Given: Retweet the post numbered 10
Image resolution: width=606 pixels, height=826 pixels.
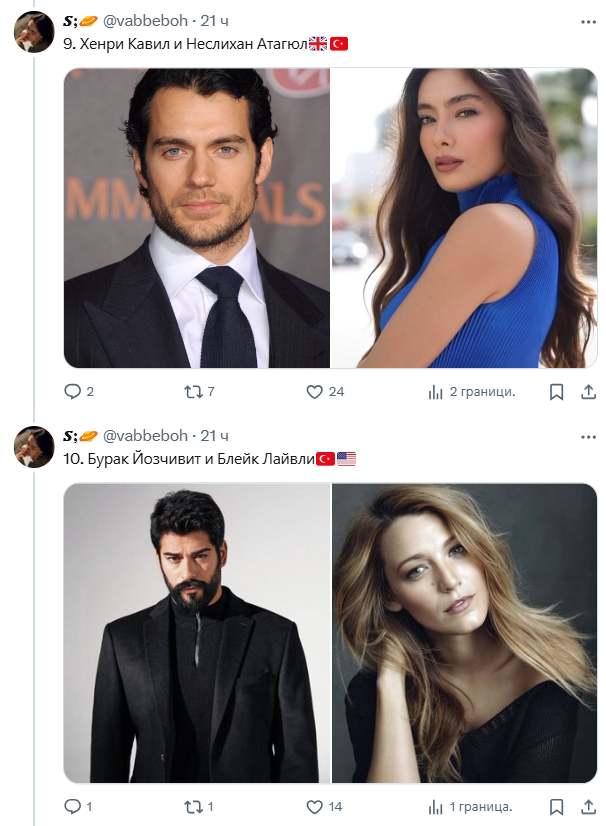Looking at the screenshot, I should (194, 806).
